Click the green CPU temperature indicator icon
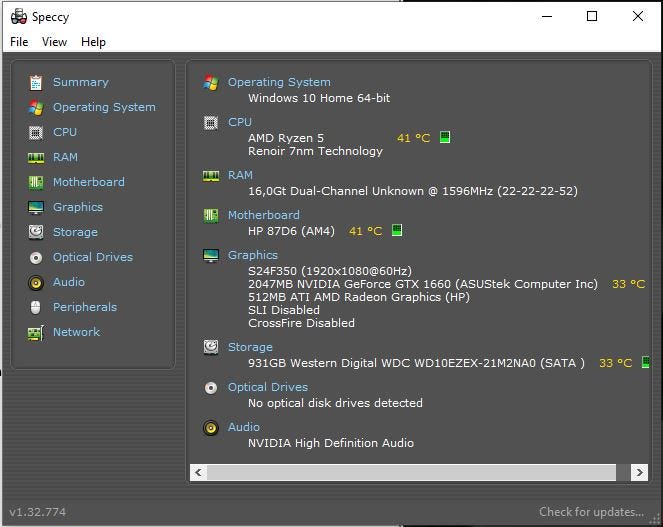Screen dimensions: 663x527 (445, 137)
